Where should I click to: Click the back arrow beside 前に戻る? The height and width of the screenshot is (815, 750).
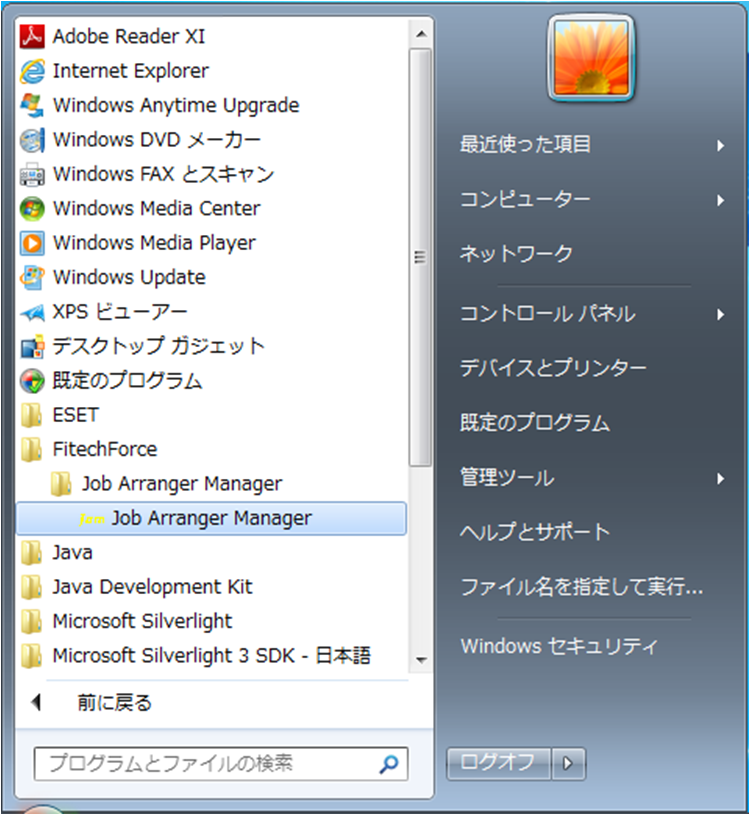point(36,703)
